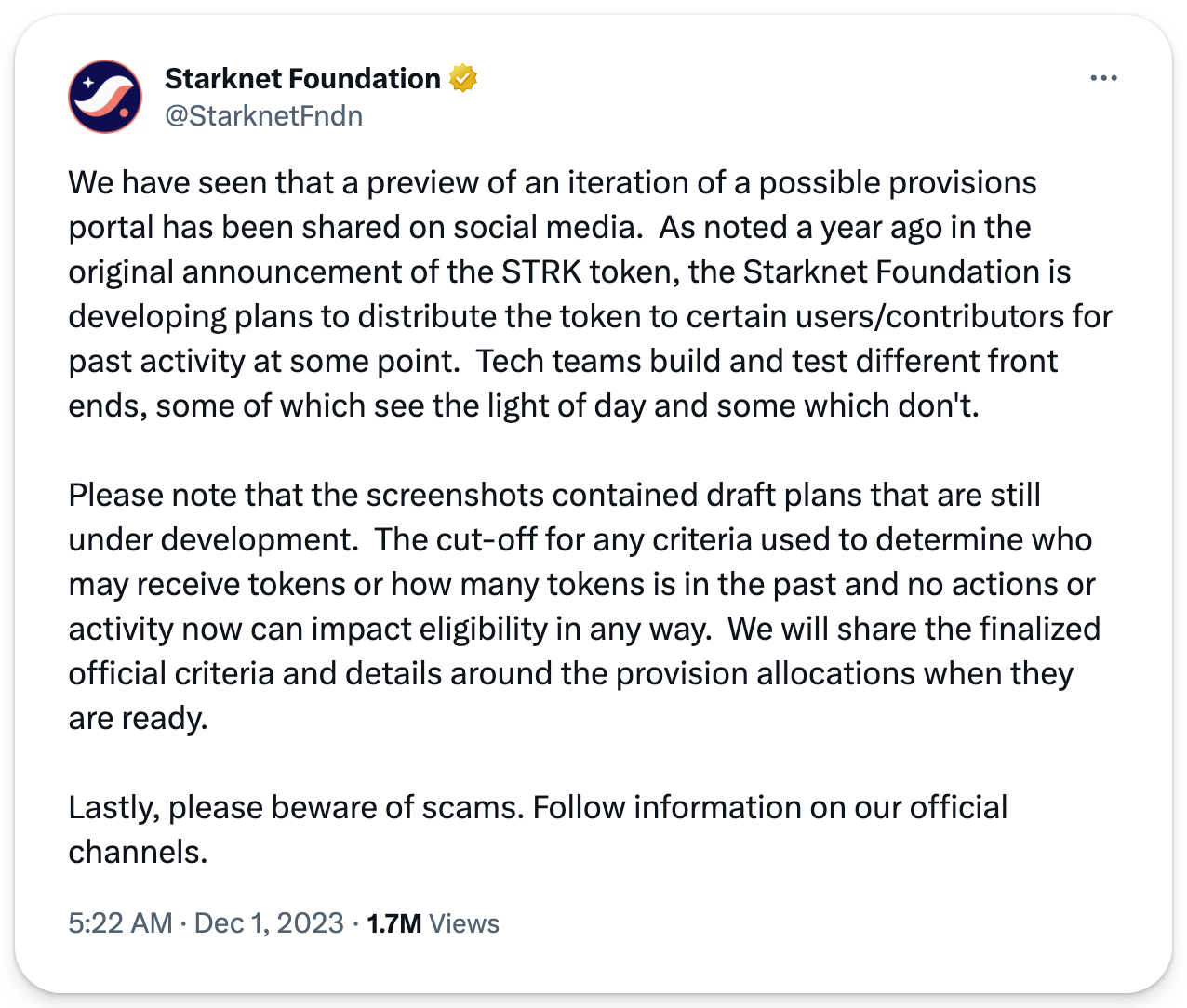Click the Views label
The width and height of the screenshot is (1187, 1008).
click(465, 923)
